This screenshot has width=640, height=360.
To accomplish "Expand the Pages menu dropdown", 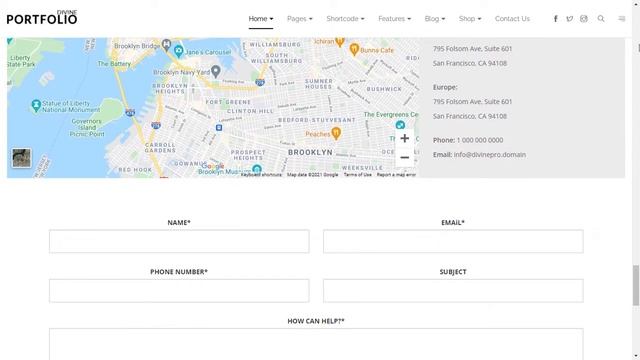I will click(x=300, y=19).
